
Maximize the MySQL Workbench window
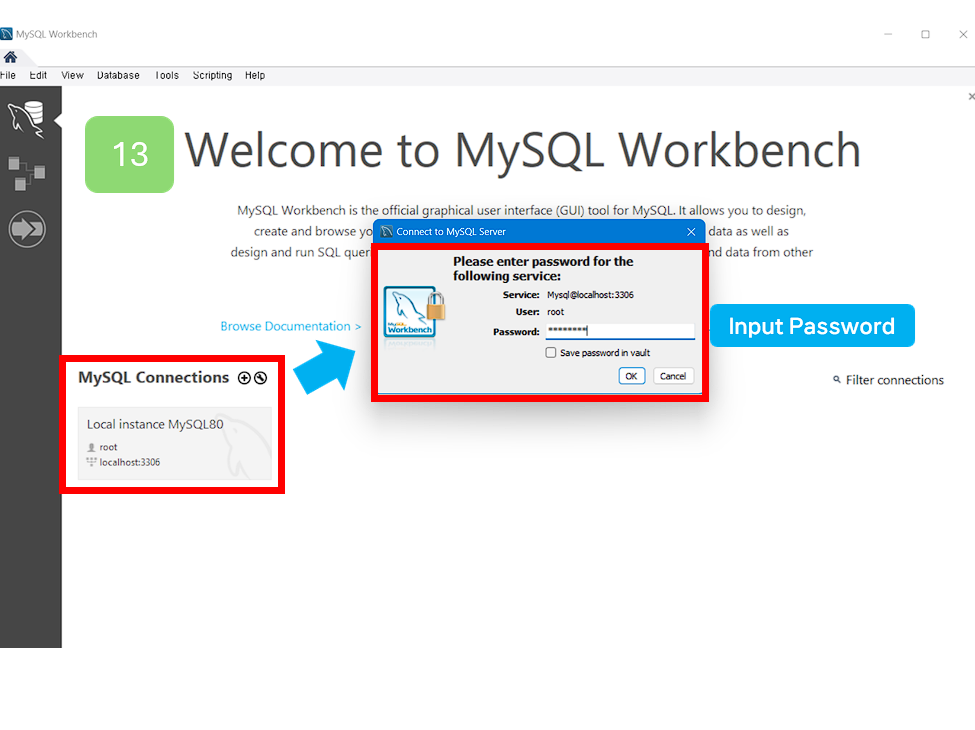(x=925, y=34)
